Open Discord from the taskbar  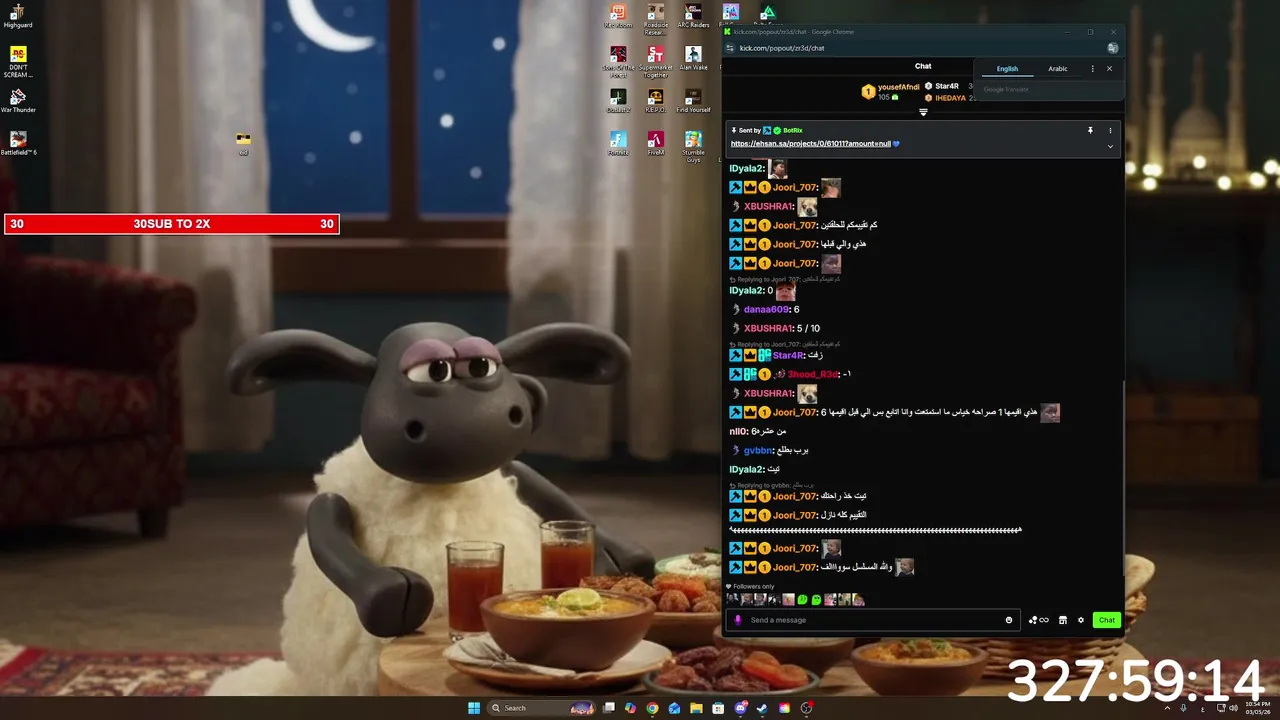(x=740, y=708)
